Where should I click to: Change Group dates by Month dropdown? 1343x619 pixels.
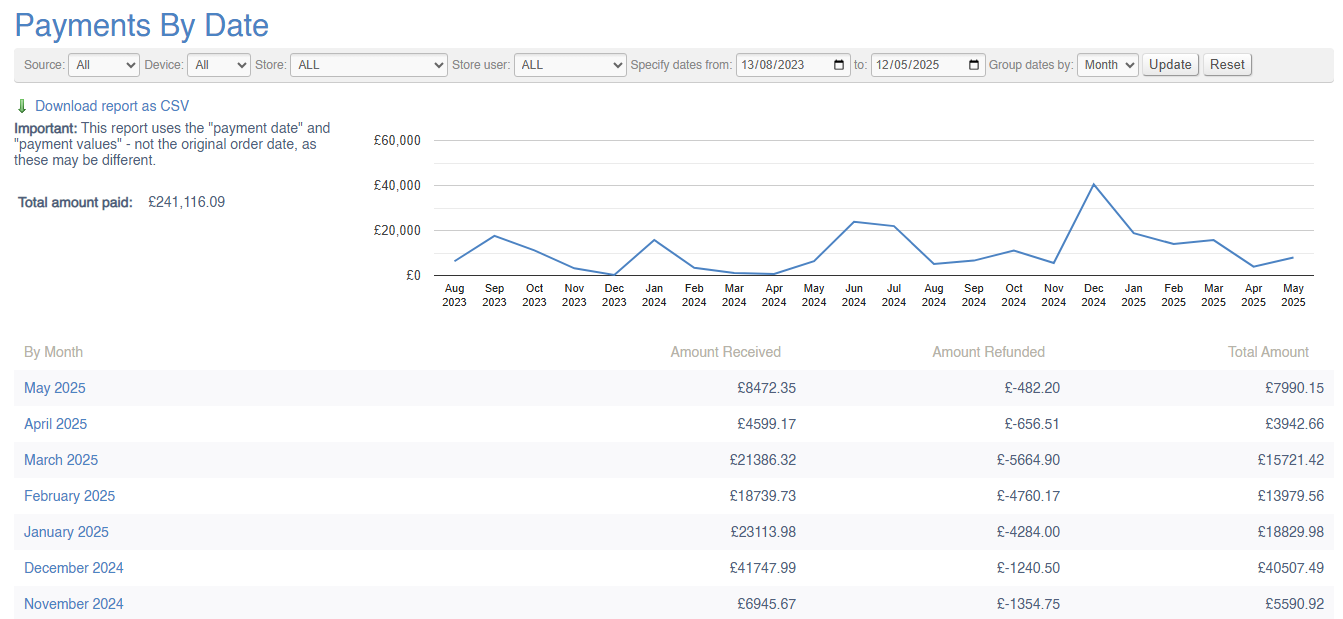(x=1107, y=65)
